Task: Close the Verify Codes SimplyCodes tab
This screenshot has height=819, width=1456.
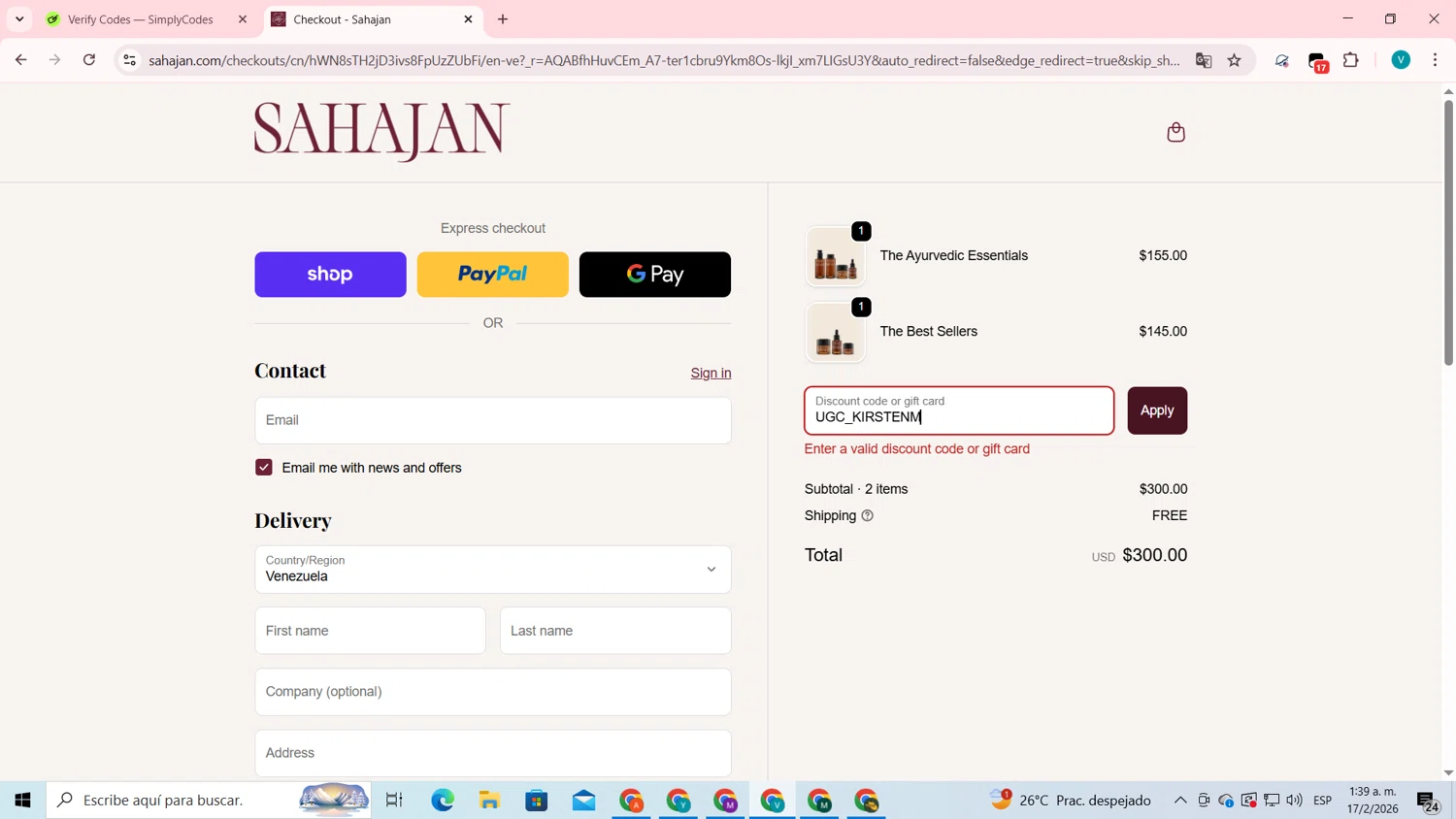Action: click(243, 19)
